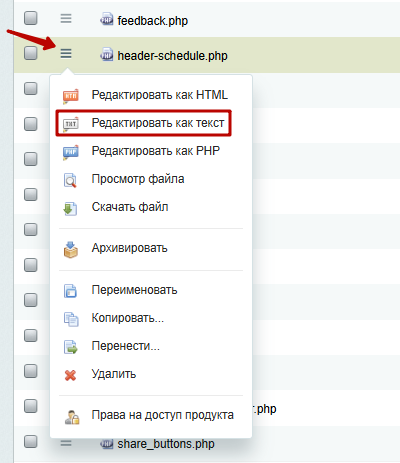Viewport: 400px width, 463px height.
Task: Tick the checkbox for header-schedule.php
Action: (x=31, y=53)
